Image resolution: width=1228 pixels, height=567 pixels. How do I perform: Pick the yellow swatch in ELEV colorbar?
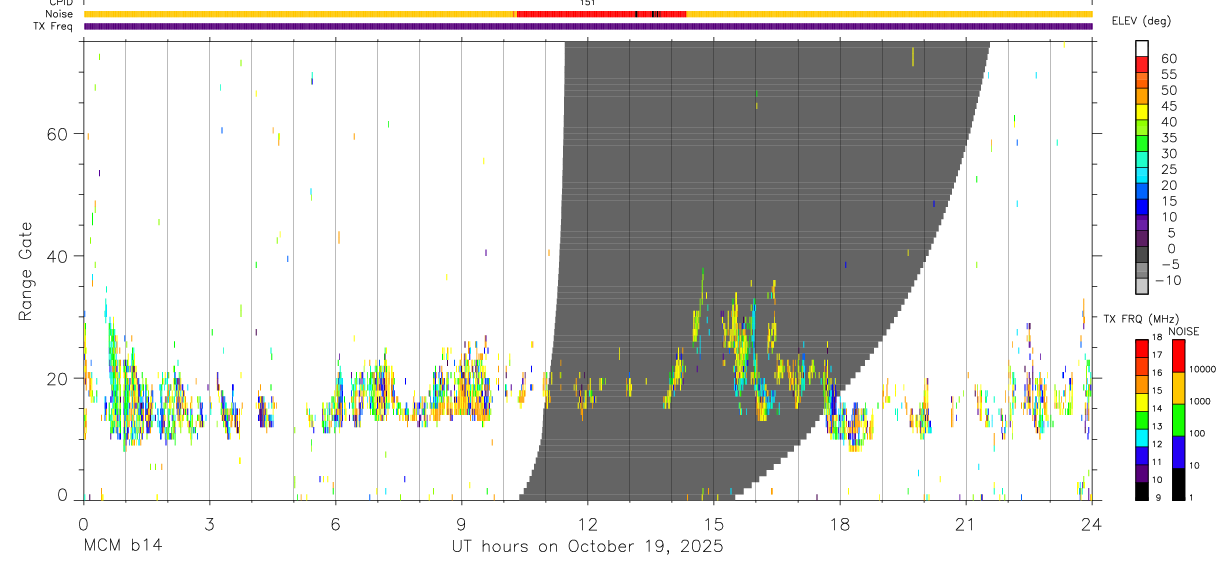(x=1142, y=112)
